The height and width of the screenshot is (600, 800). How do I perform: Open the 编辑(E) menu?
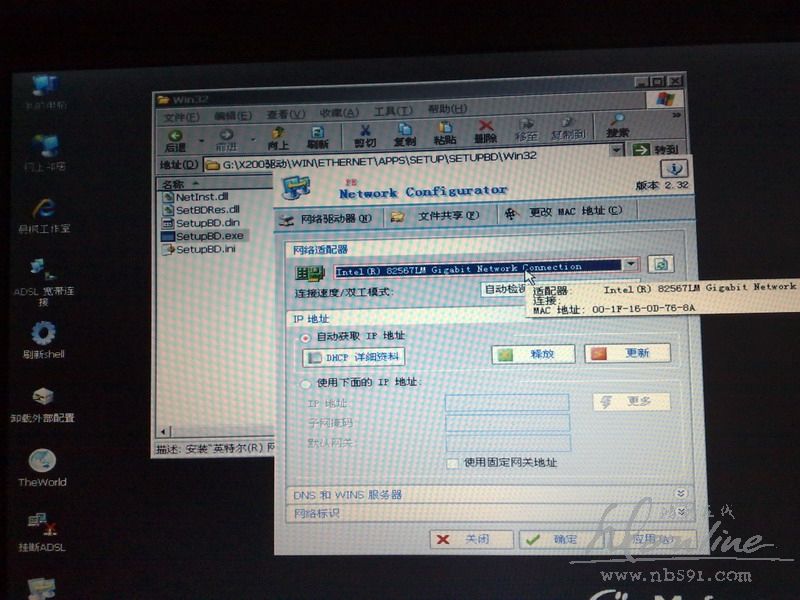click(x=233, y=116)
